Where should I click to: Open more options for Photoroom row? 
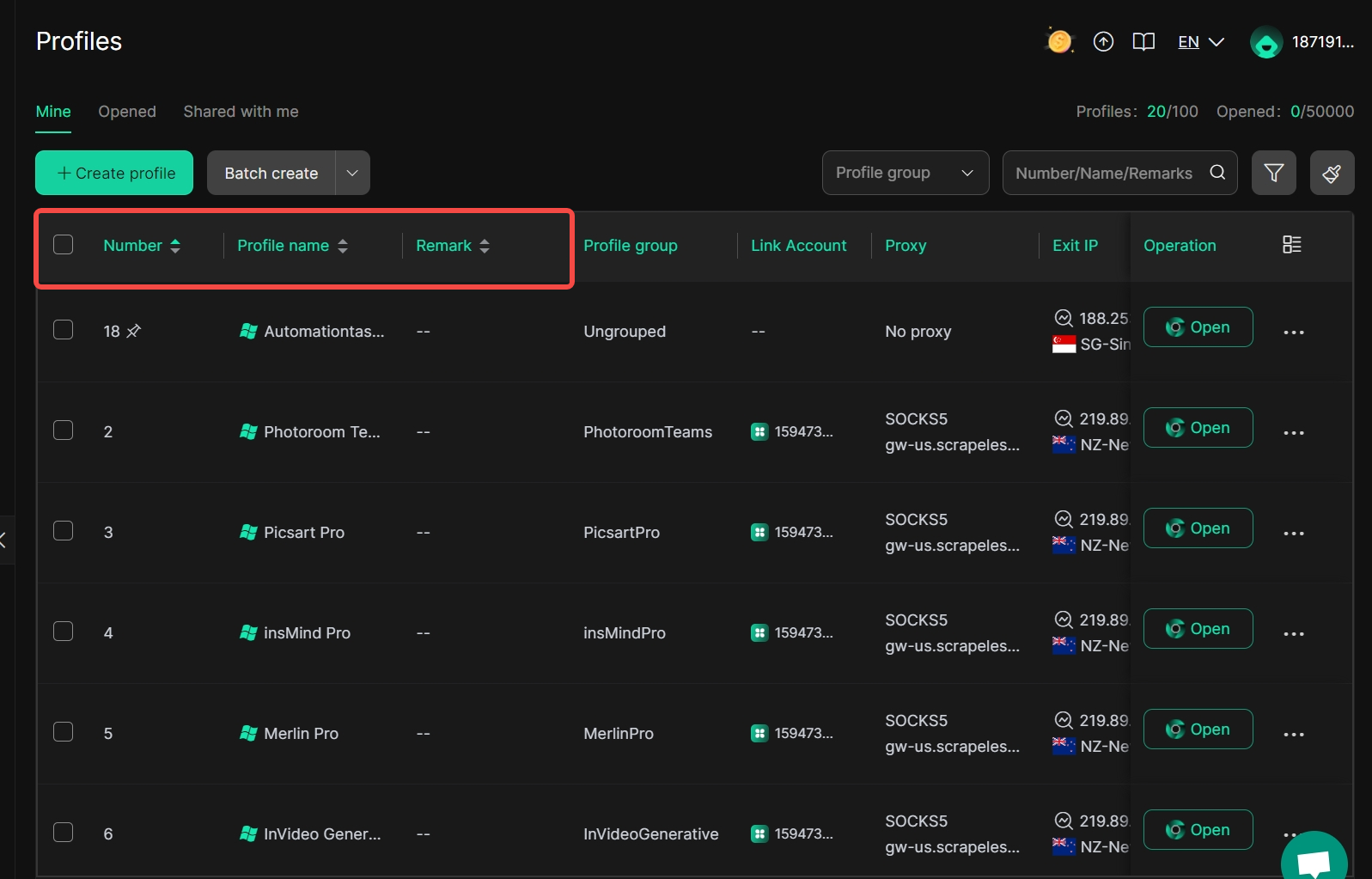(1294, 433)
